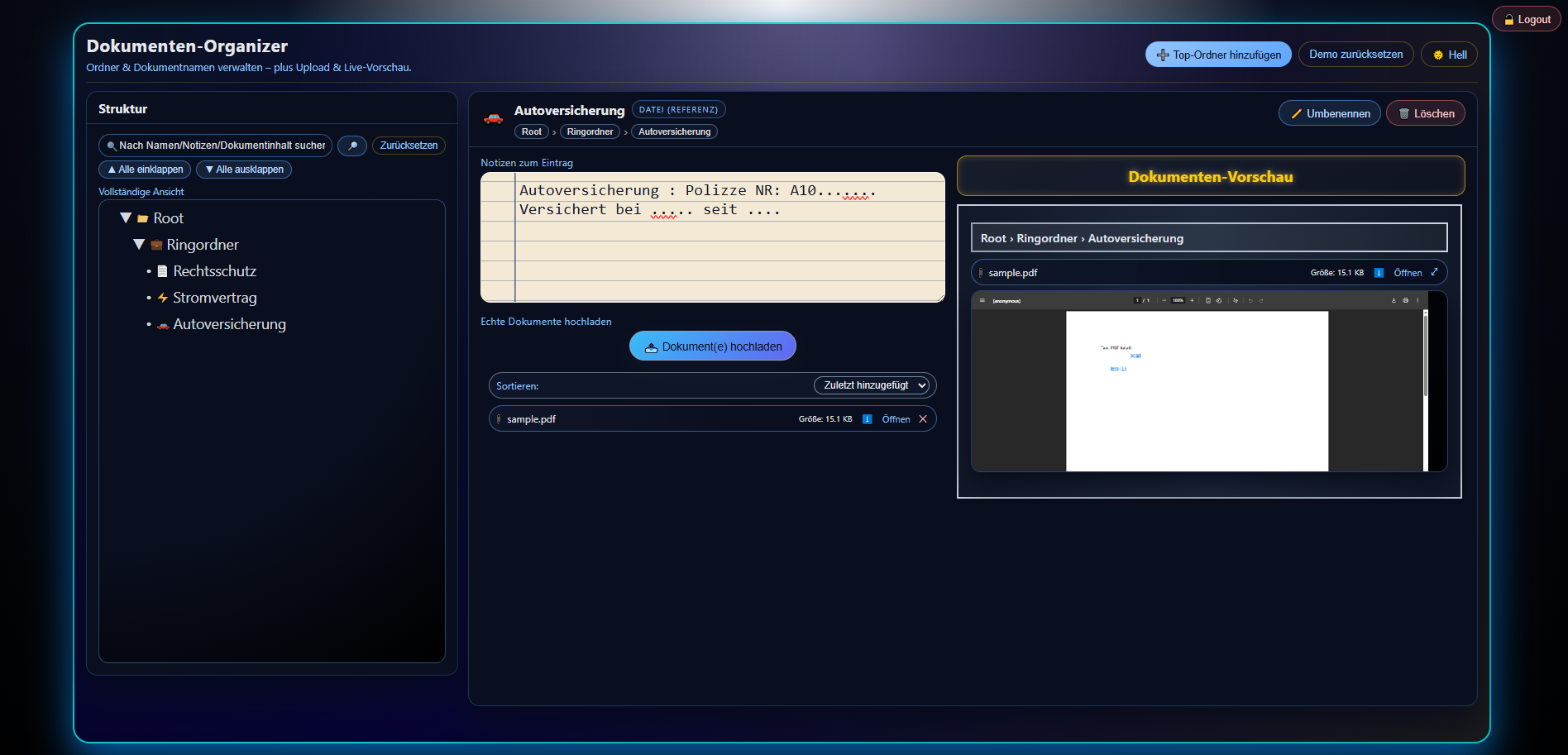This screenshot has width=1568, height=755.
Task: Select Stromvertrag in the structure tree
Action: coord(214,298)
